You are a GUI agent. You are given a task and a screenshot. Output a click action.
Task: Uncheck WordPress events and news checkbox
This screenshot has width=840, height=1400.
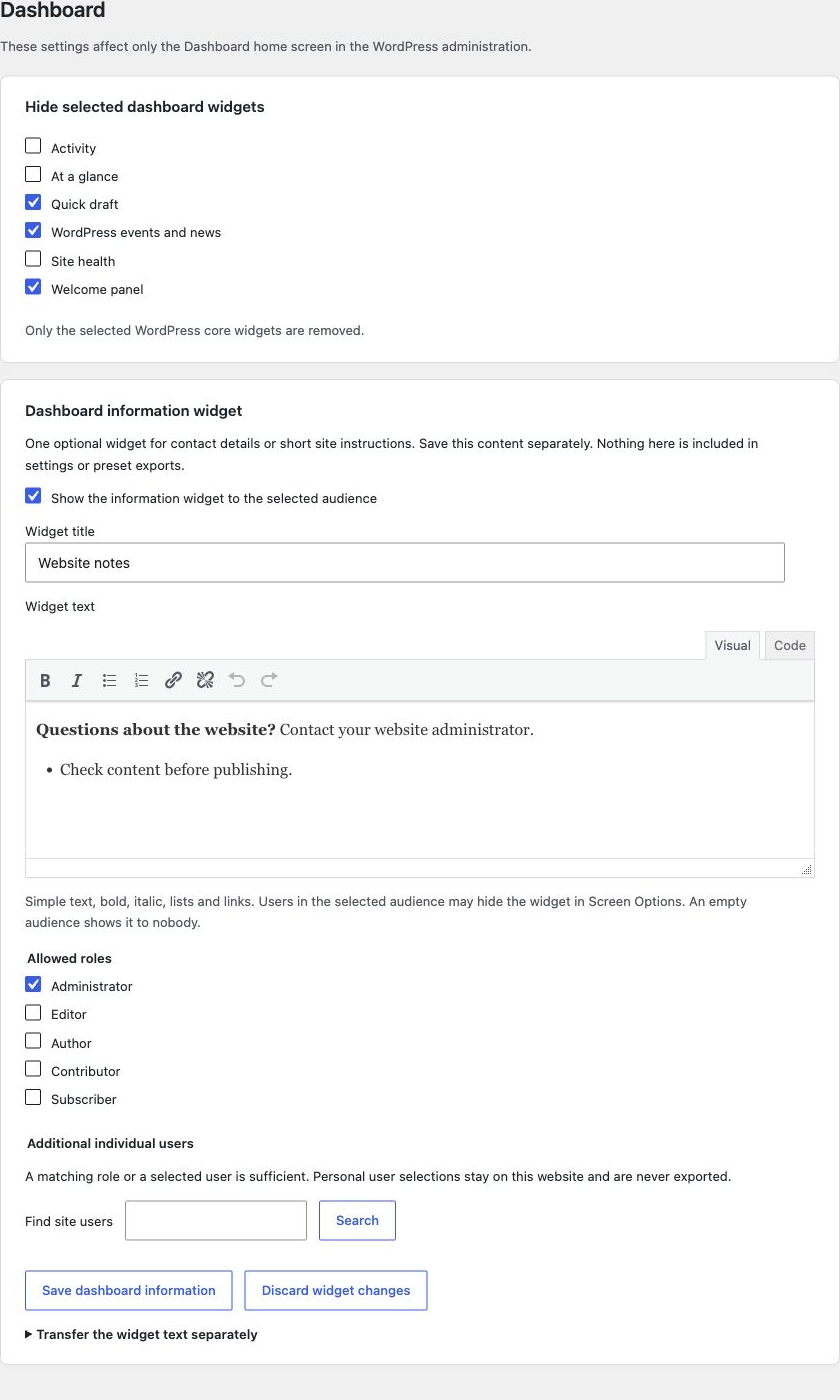pos(33,230)
